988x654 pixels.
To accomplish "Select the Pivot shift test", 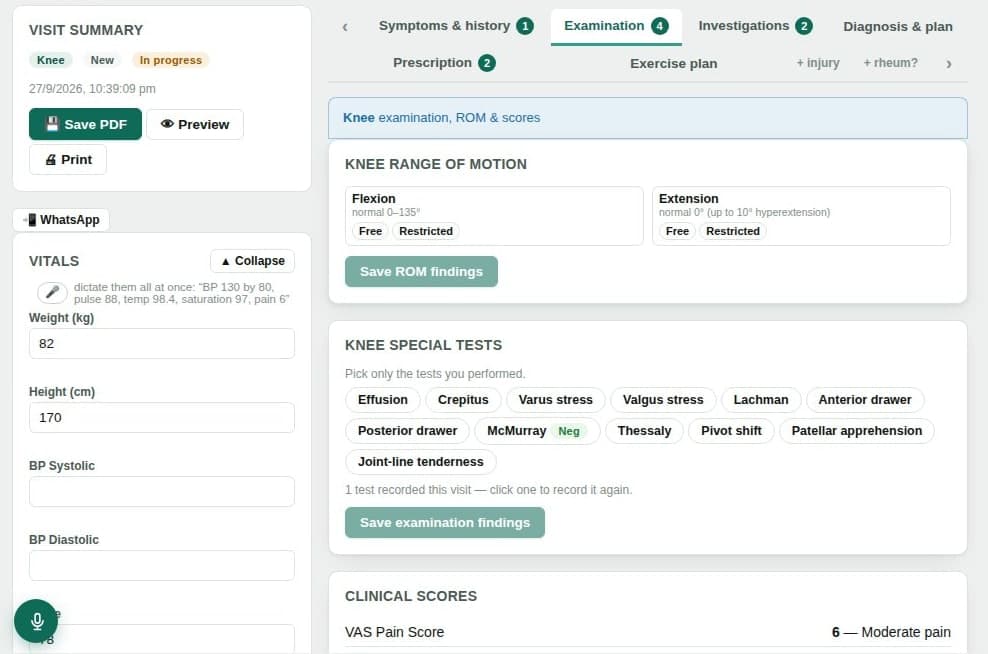I will click(731, 431).
